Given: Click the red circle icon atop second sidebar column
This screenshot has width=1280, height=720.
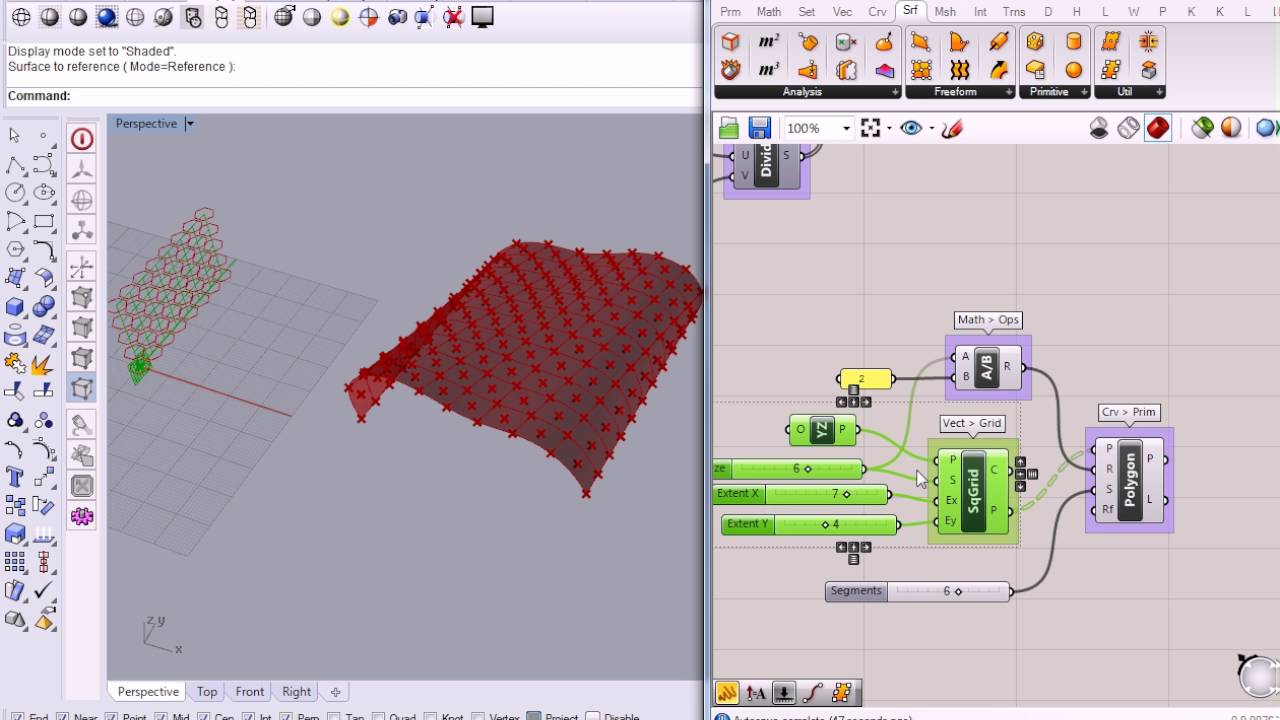Looking at the screenshot, I should click(82, 139).
